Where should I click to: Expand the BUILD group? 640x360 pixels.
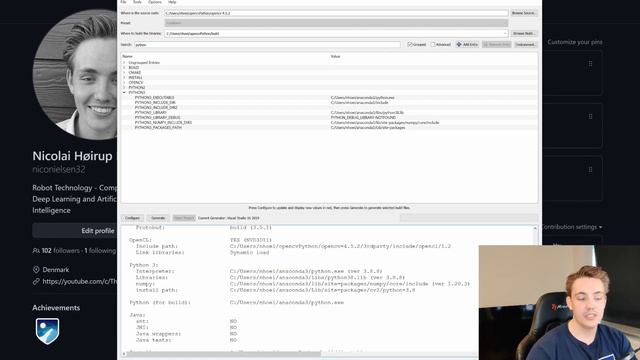(x=124, y=67)
